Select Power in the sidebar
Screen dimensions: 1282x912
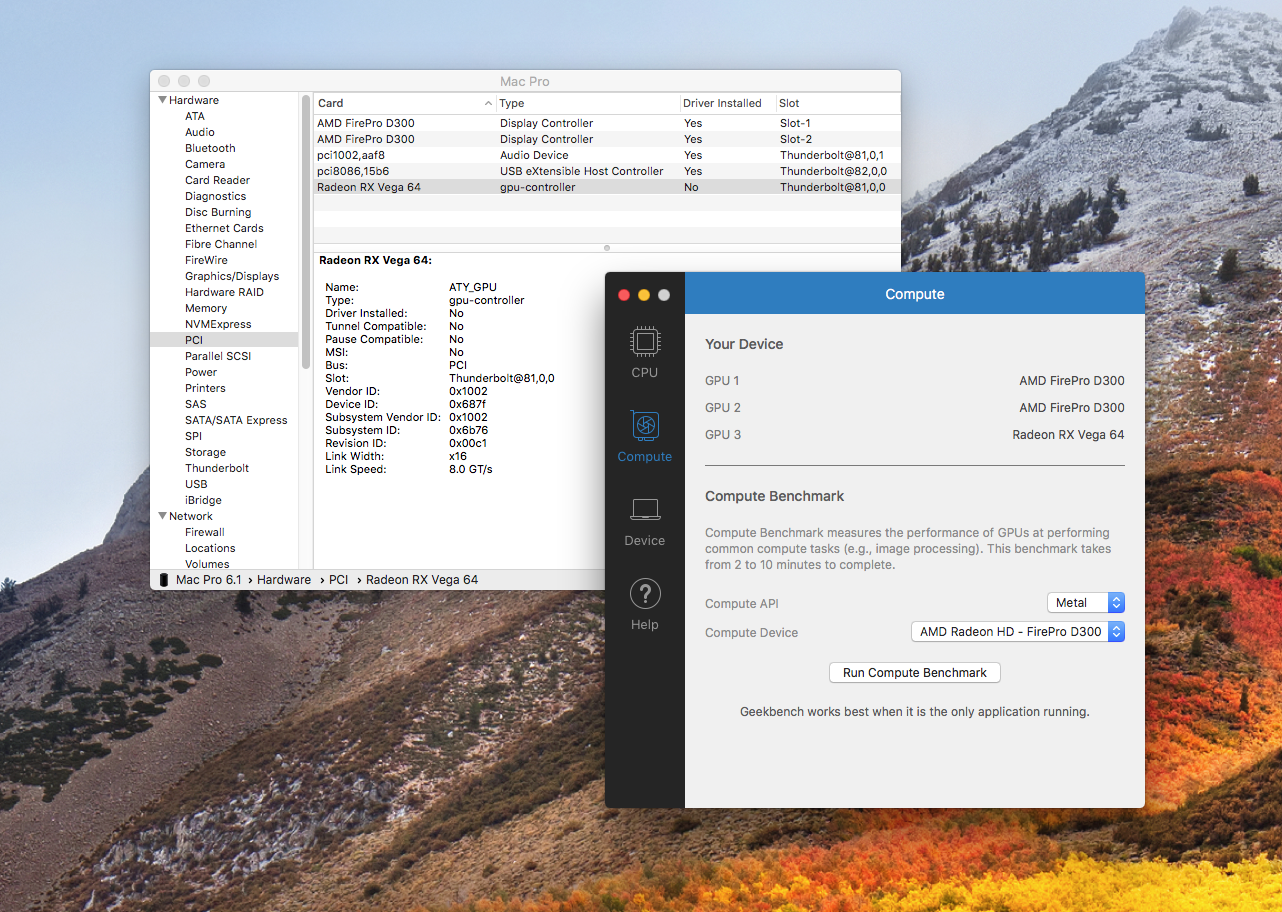[201, 372]
